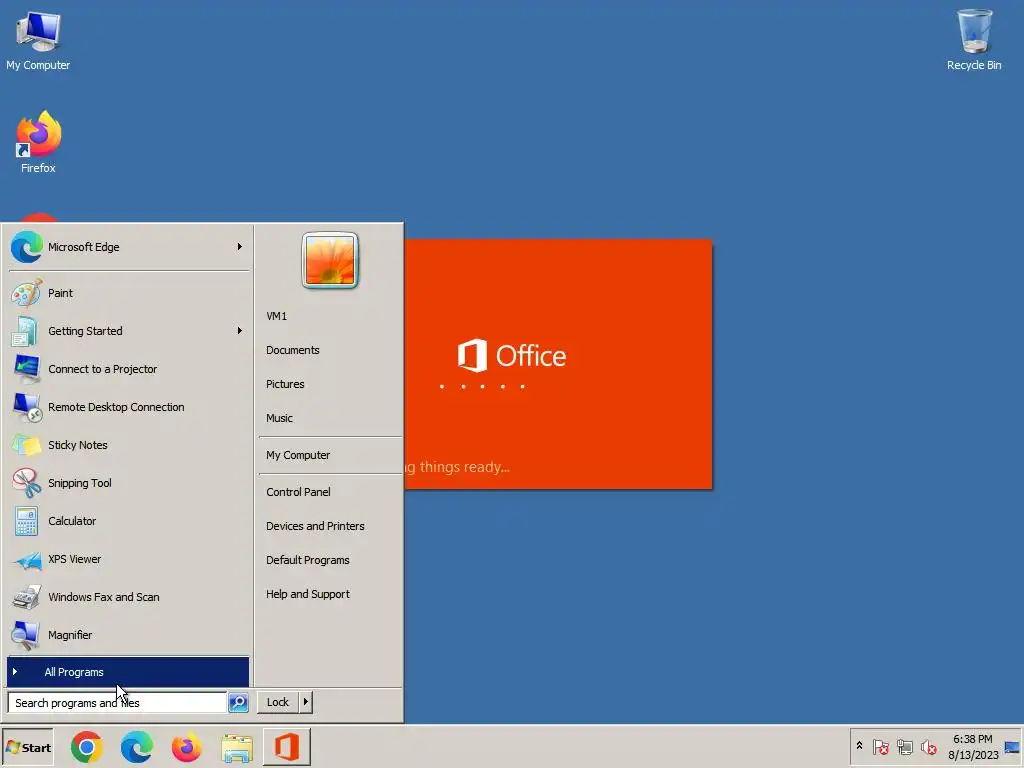Open the Recycle Bin on desktop
This screenshot has height=768, width=1024.
pos(974,40)
